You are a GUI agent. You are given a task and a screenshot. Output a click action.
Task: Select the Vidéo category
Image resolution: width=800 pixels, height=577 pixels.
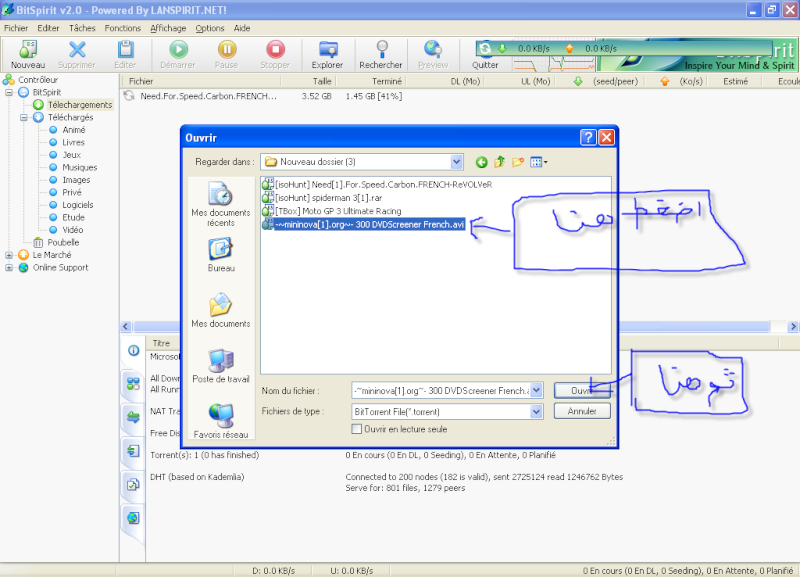[x=72, y=230]
